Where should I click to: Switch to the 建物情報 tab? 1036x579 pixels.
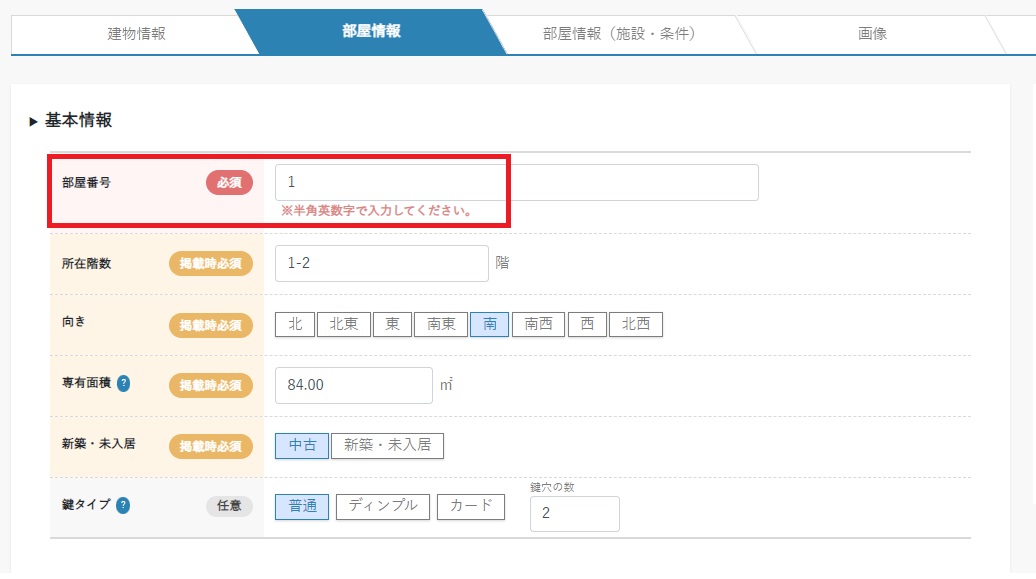tap(136, 33)
